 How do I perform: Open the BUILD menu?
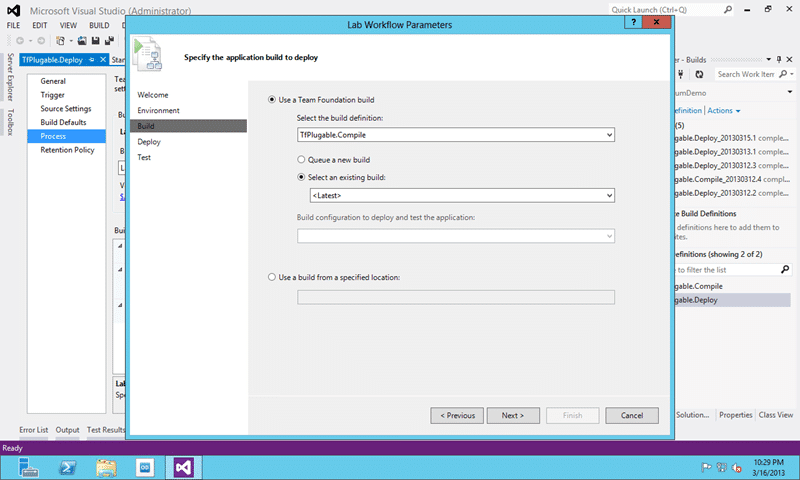coord(99,25)
